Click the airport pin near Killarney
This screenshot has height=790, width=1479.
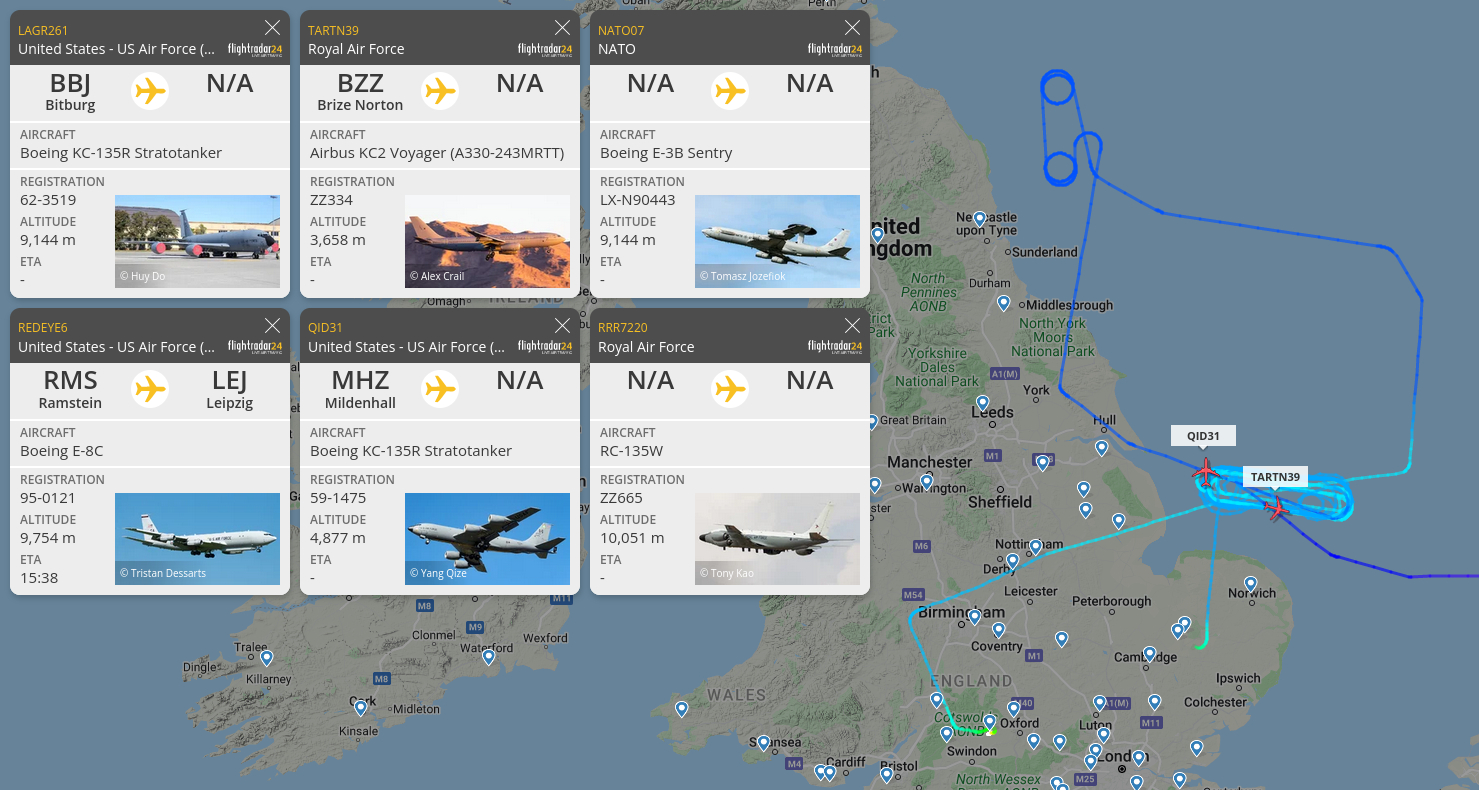[x=267, y=657]
